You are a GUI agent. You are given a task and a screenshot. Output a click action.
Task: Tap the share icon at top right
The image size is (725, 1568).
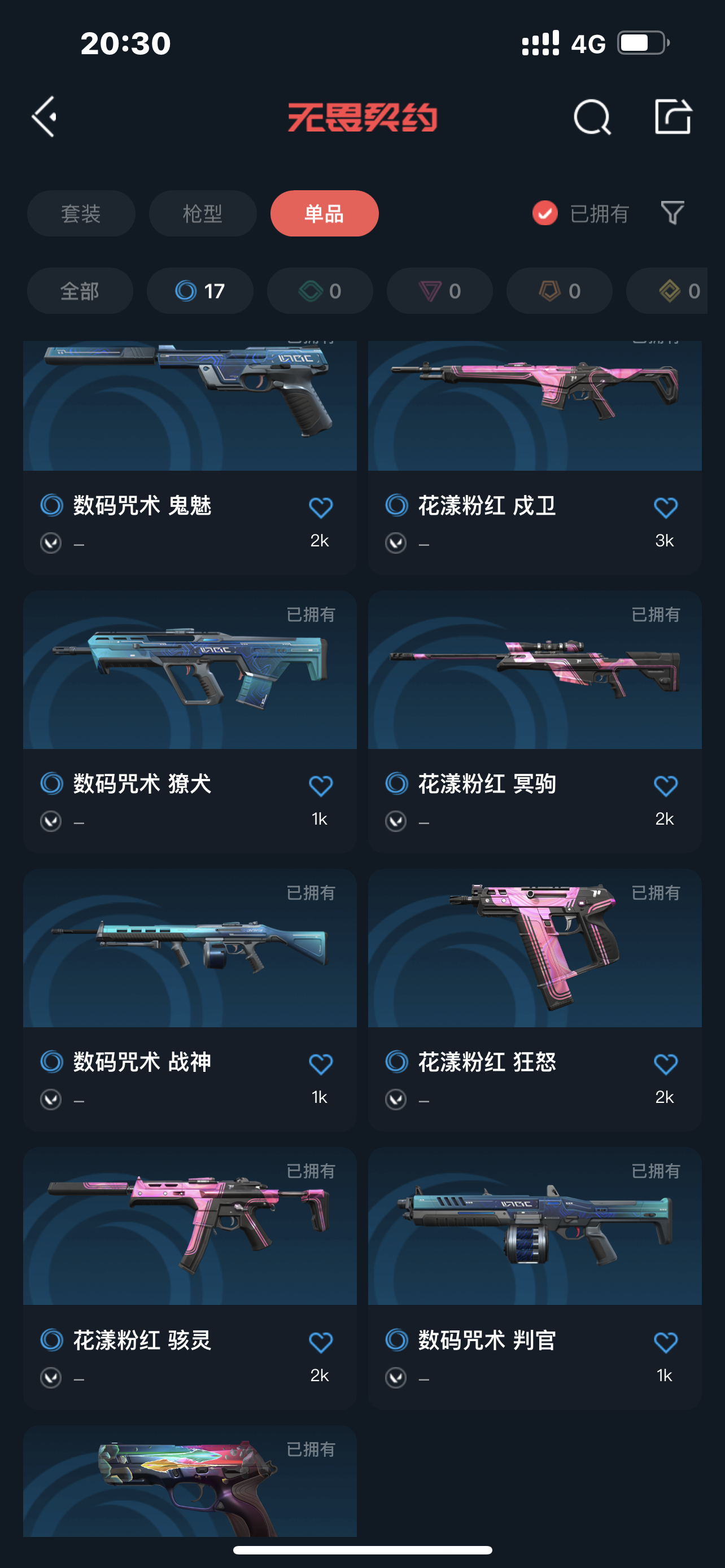[673, 116]
